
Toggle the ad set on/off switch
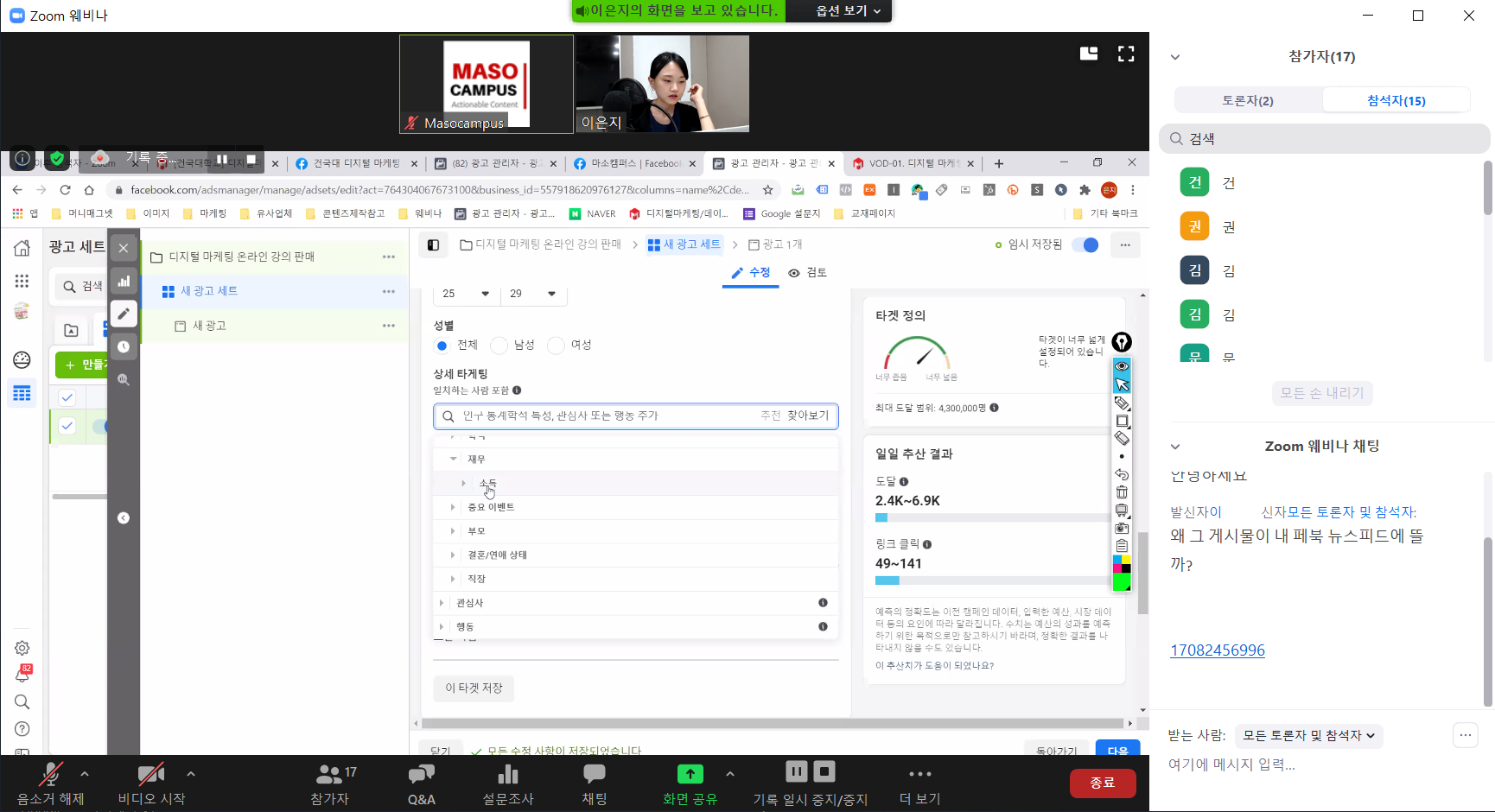[x=1085, y=245]
